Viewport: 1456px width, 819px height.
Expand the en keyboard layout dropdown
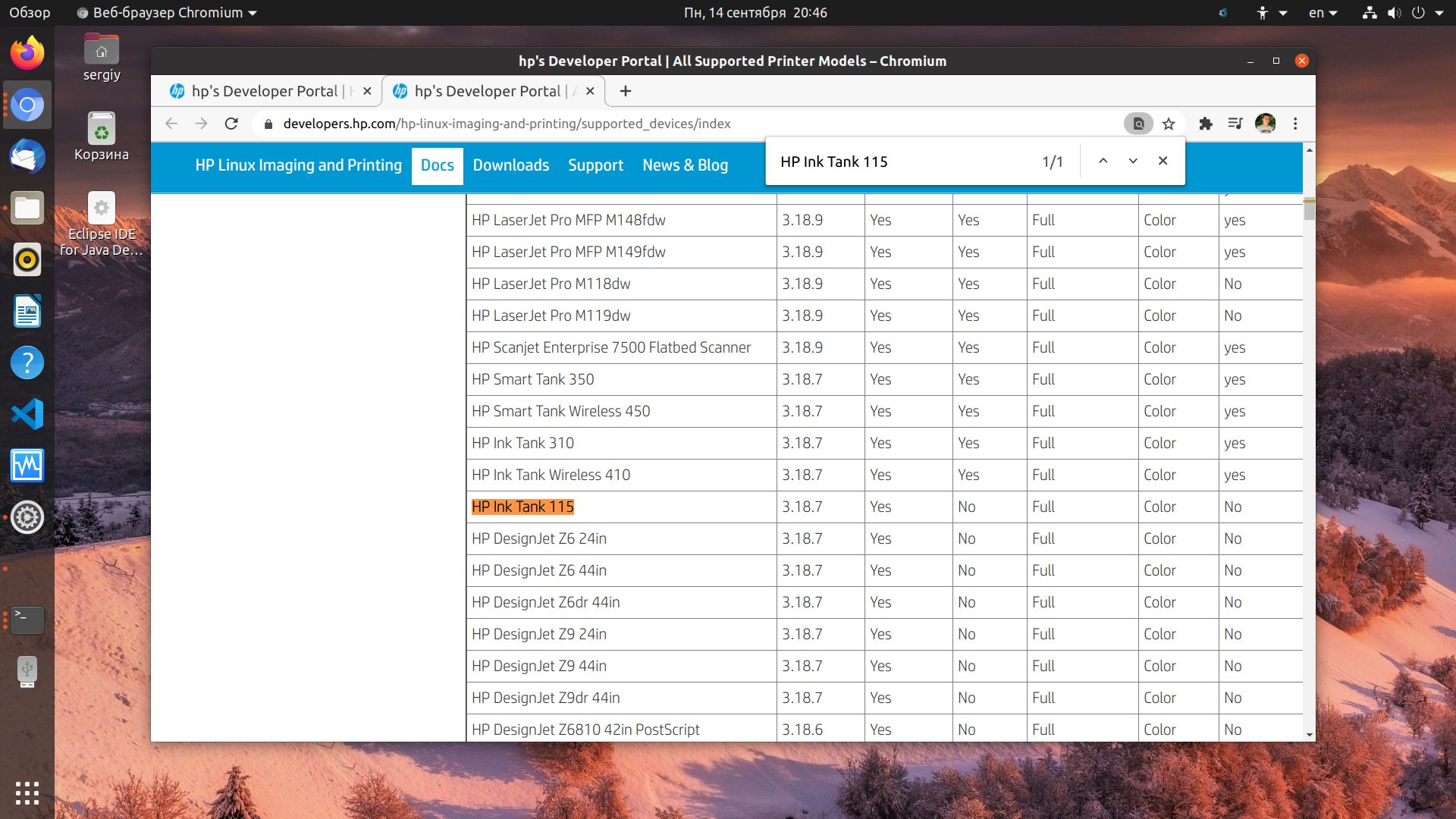coord(1323,13)
